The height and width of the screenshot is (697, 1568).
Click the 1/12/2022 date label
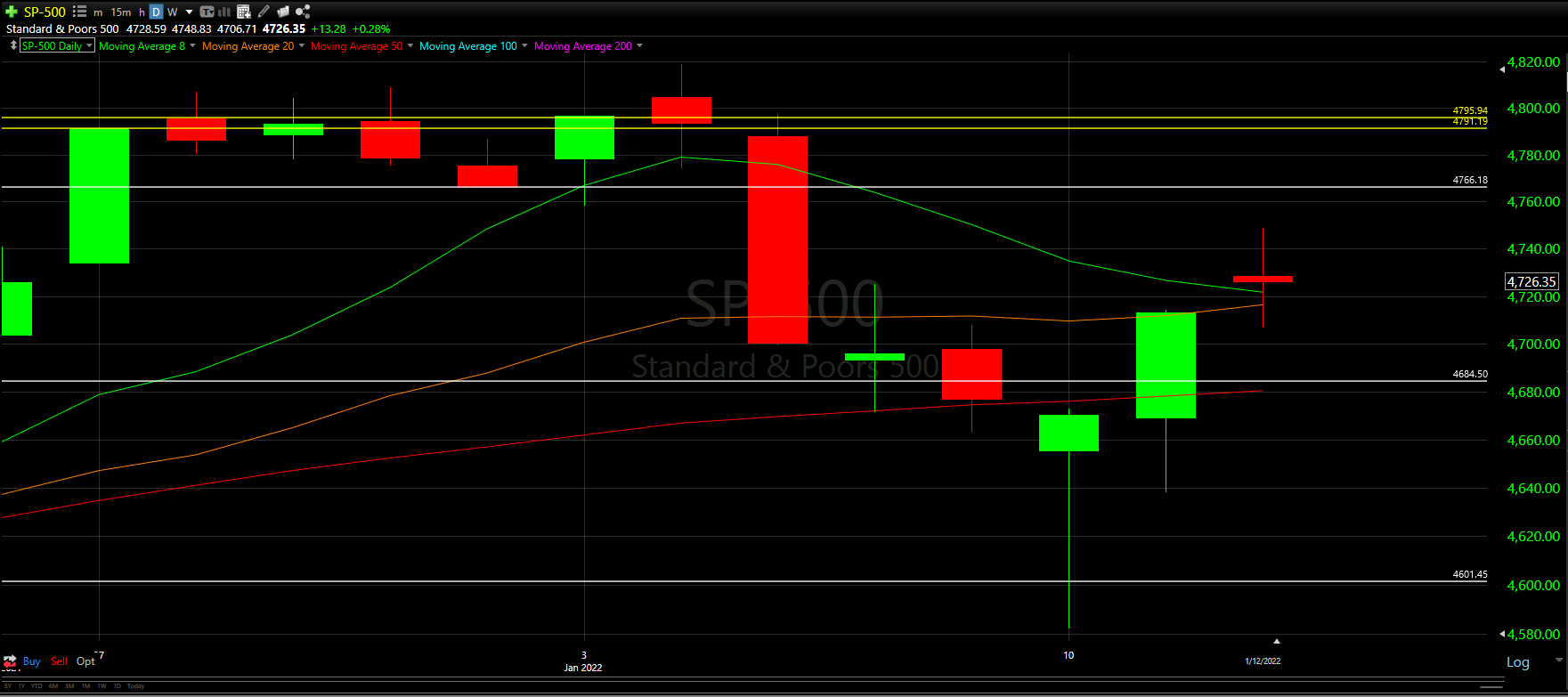1263,661
